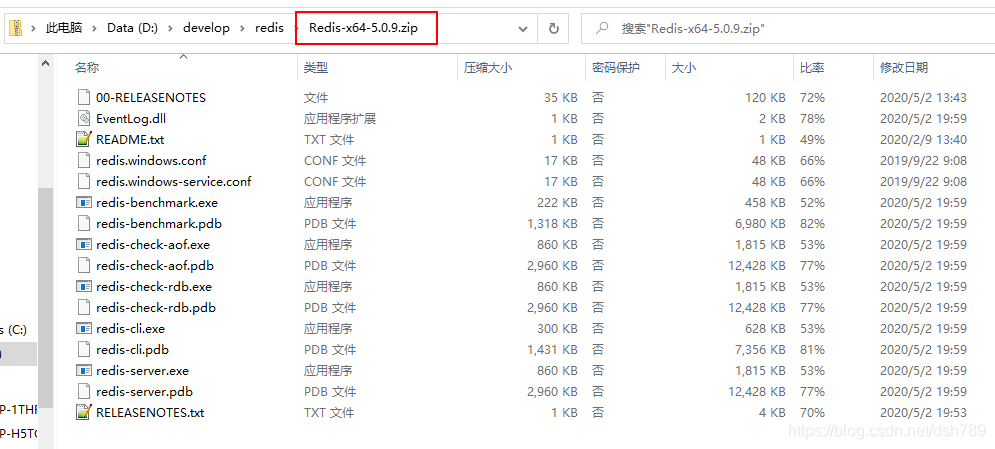Viewport: 995px width, 449px height.
Task: Select the redis-server.exe file name
Action: click(142, 370)
